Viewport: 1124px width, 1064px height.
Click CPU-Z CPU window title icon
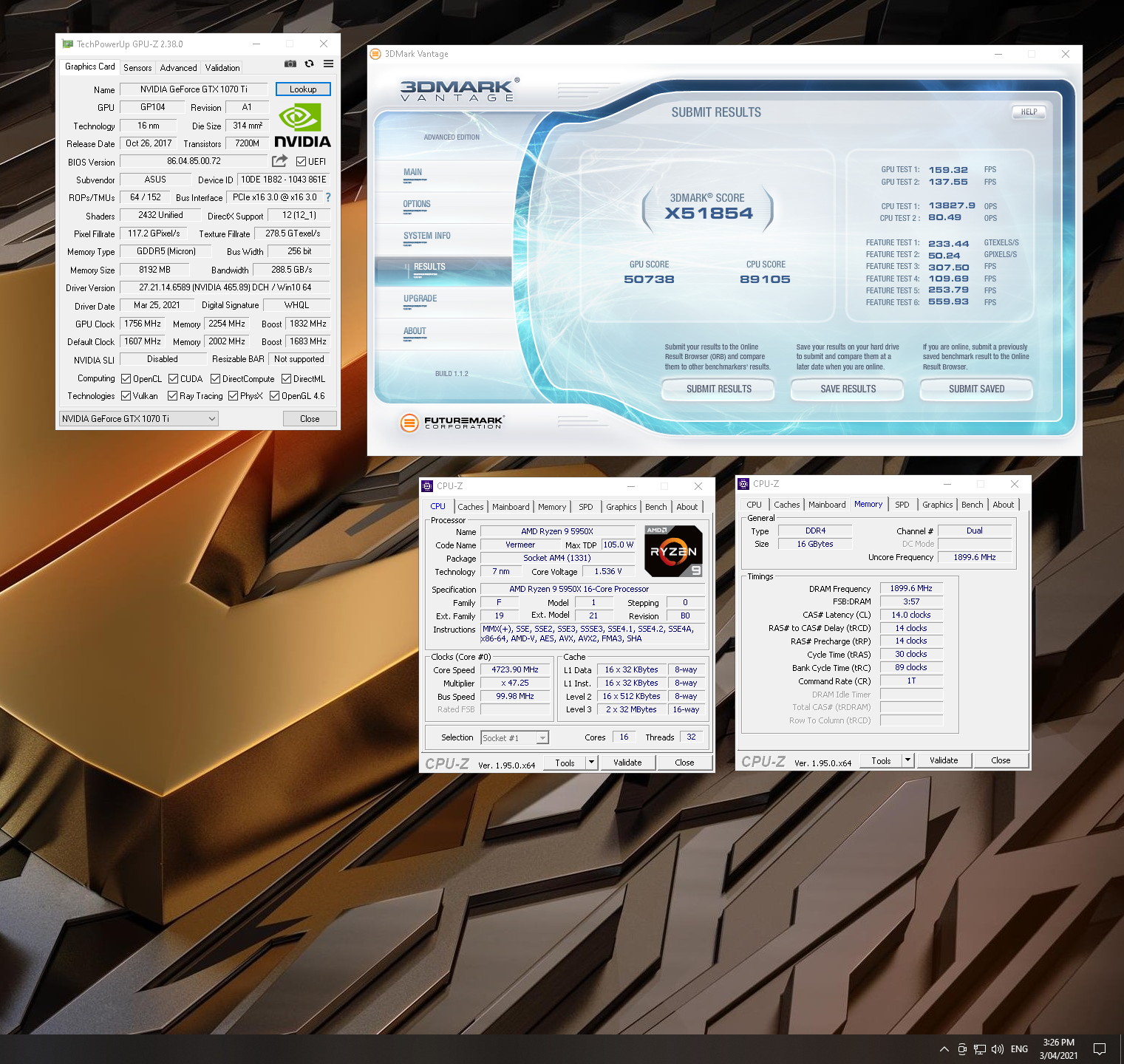(x=427, y=486)
